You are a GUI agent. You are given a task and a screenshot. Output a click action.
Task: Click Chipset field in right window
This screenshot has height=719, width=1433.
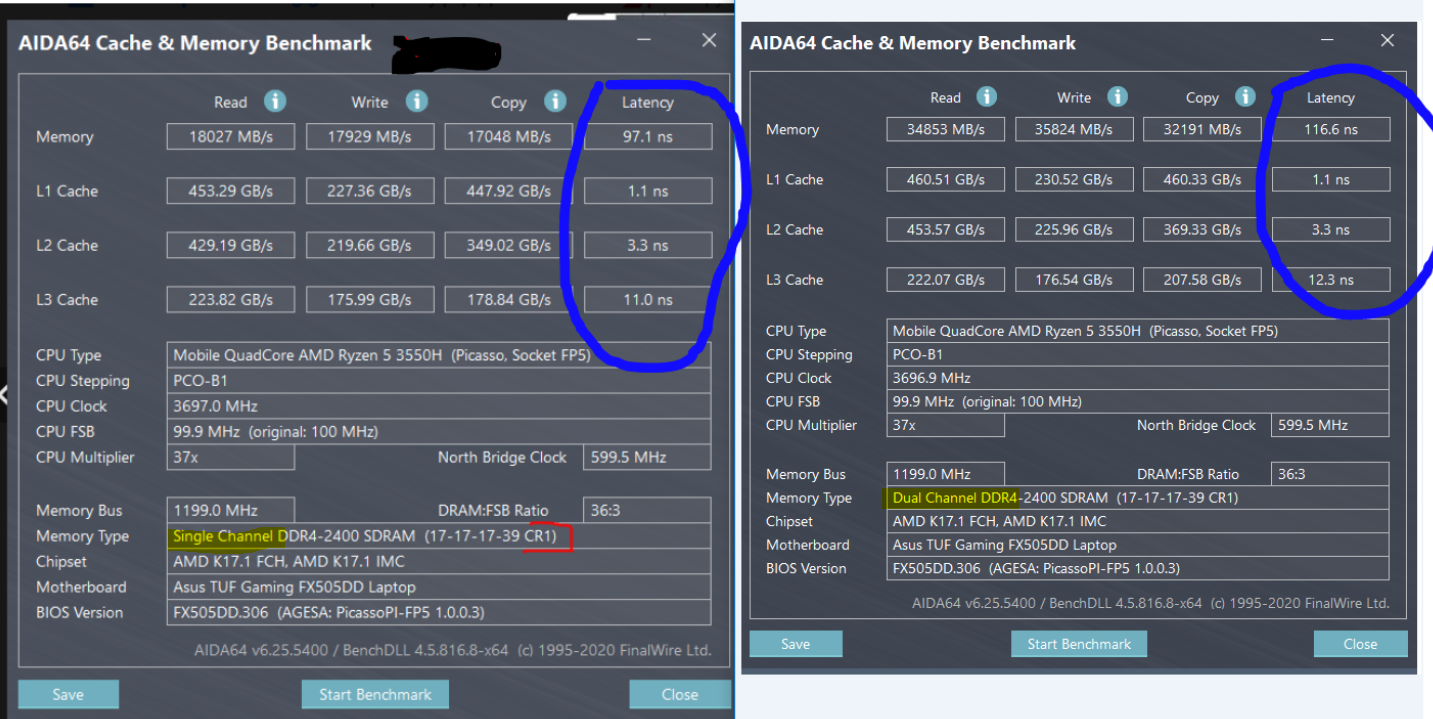coord(1138,521)
